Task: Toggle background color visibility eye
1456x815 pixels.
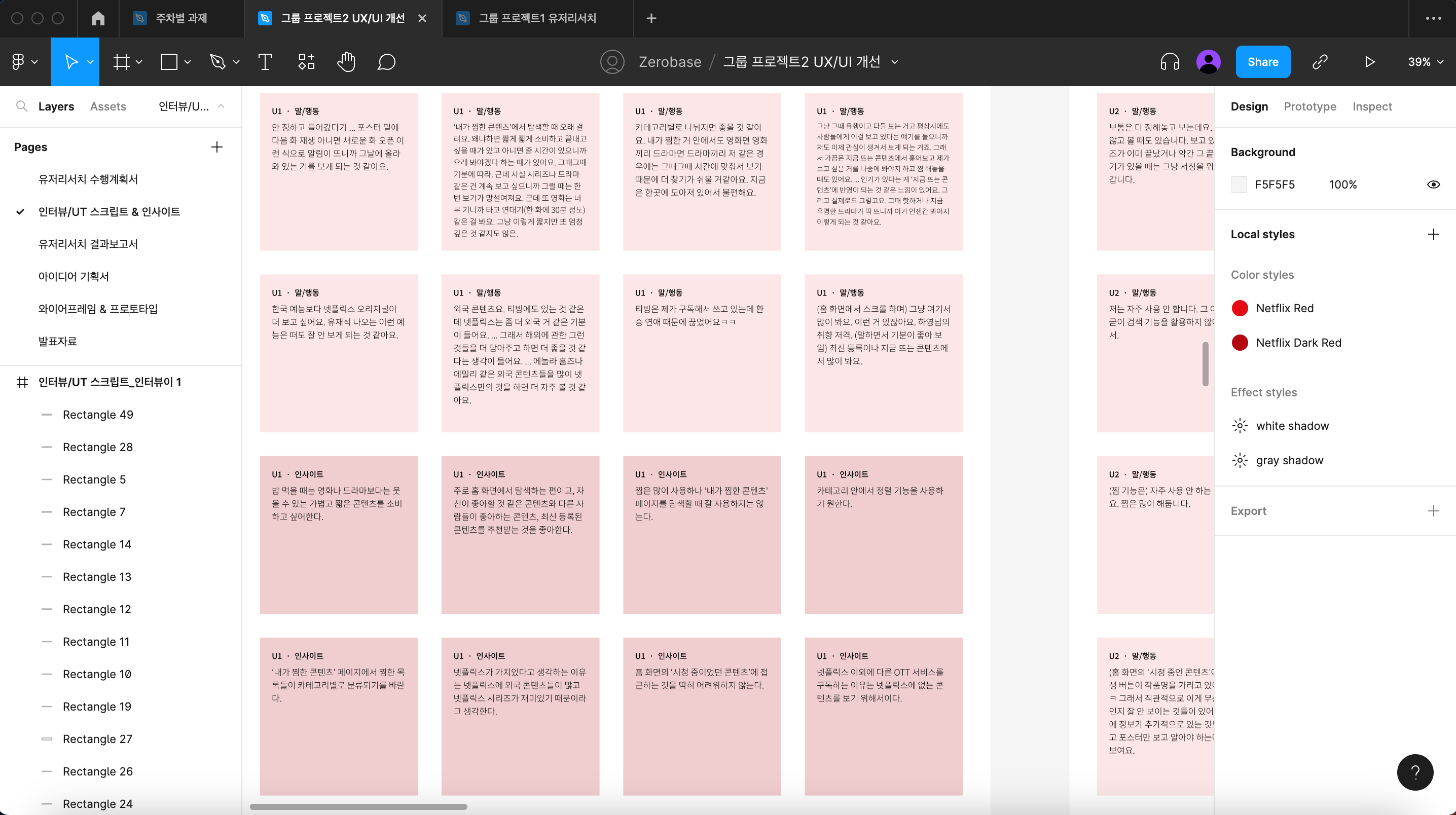Action: point(1433,184)
